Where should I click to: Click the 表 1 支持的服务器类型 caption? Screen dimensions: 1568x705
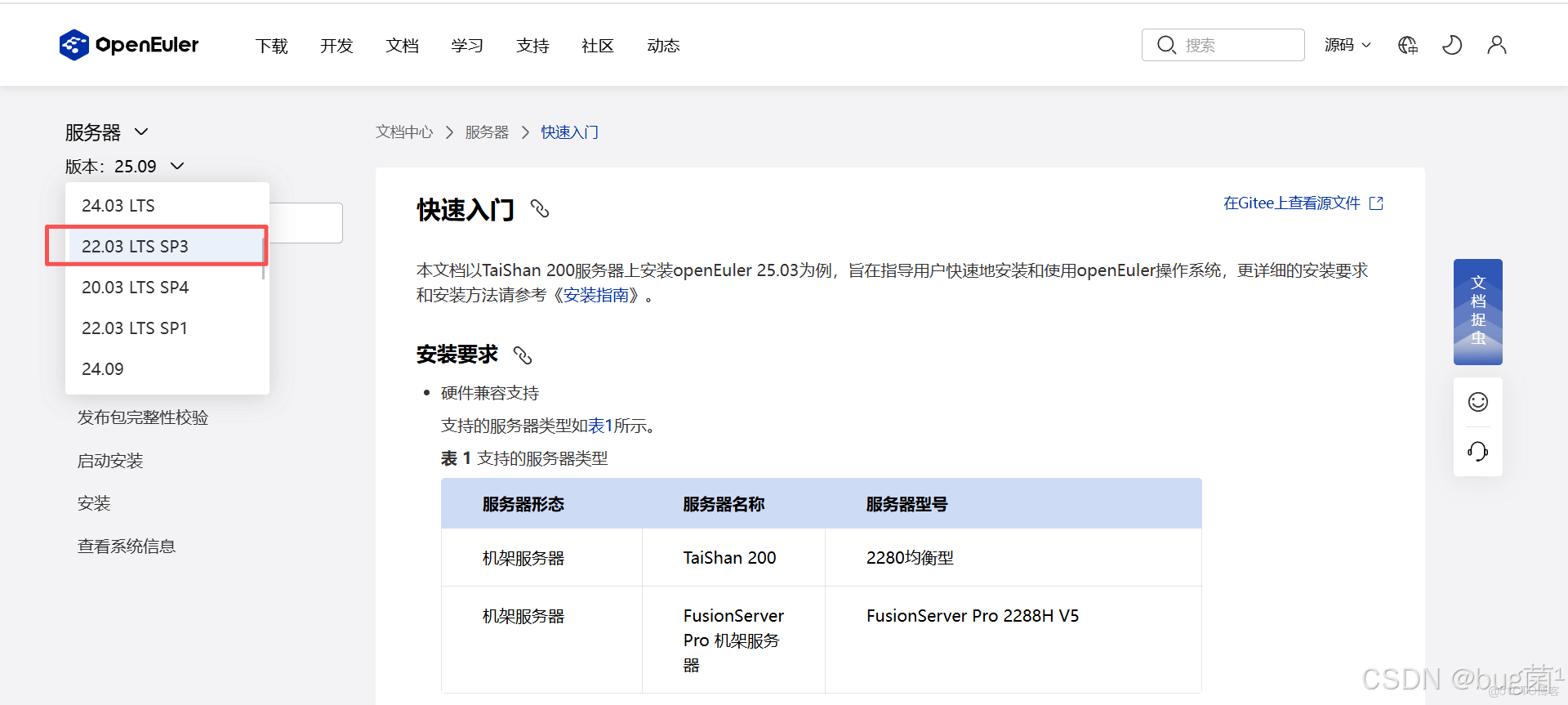524,458
